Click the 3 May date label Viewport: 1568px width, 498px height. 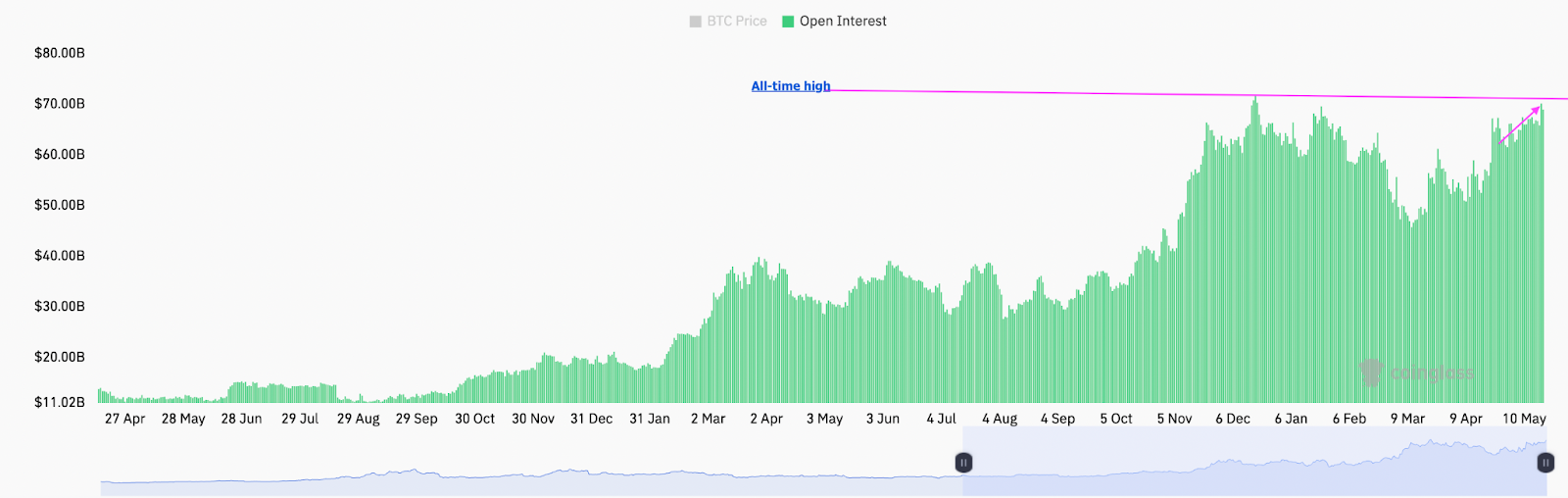(825, 419)
